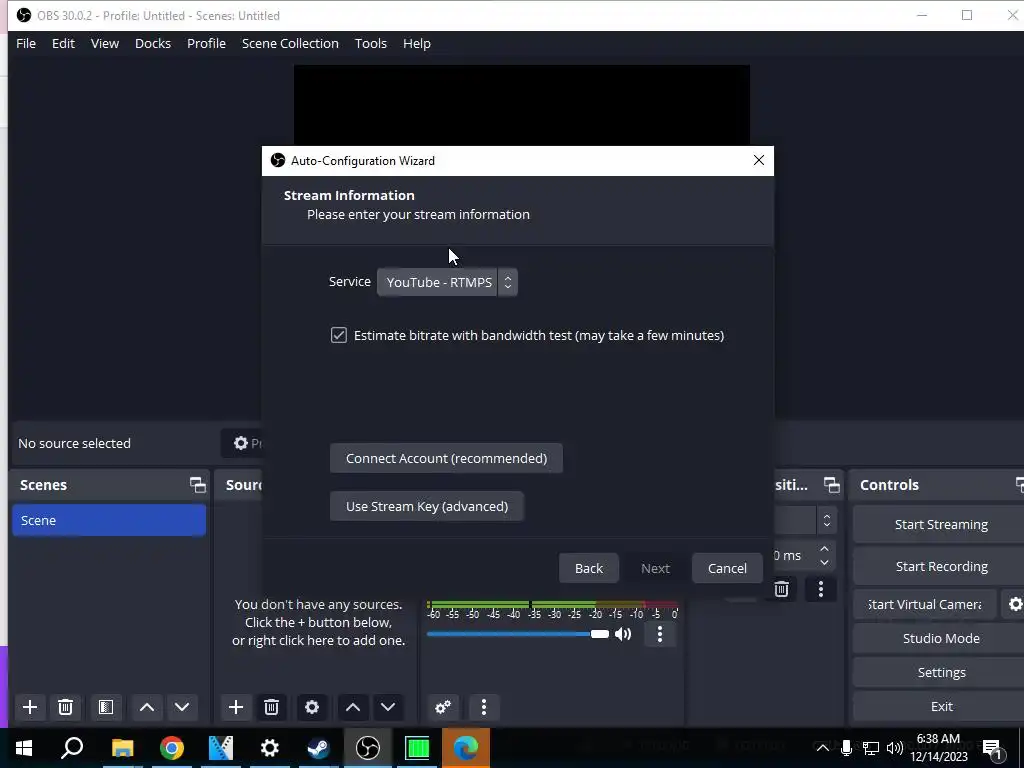Show hidden system tray icons
The height and width of the screenshot is (768, 1024).
click(822, 748)
